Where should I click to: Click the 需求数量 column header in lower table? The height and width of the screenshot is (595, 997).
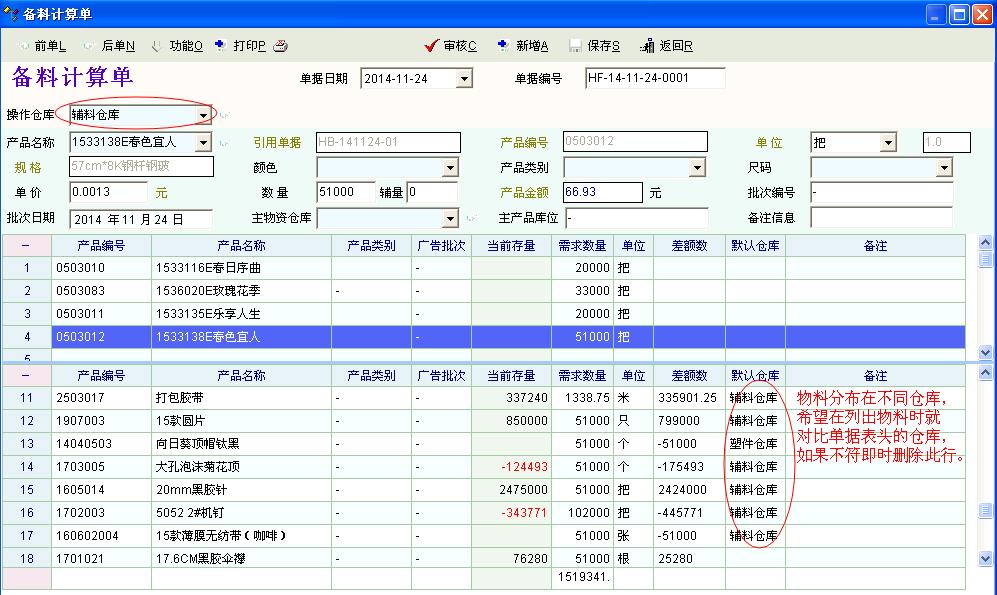point(582,376)
